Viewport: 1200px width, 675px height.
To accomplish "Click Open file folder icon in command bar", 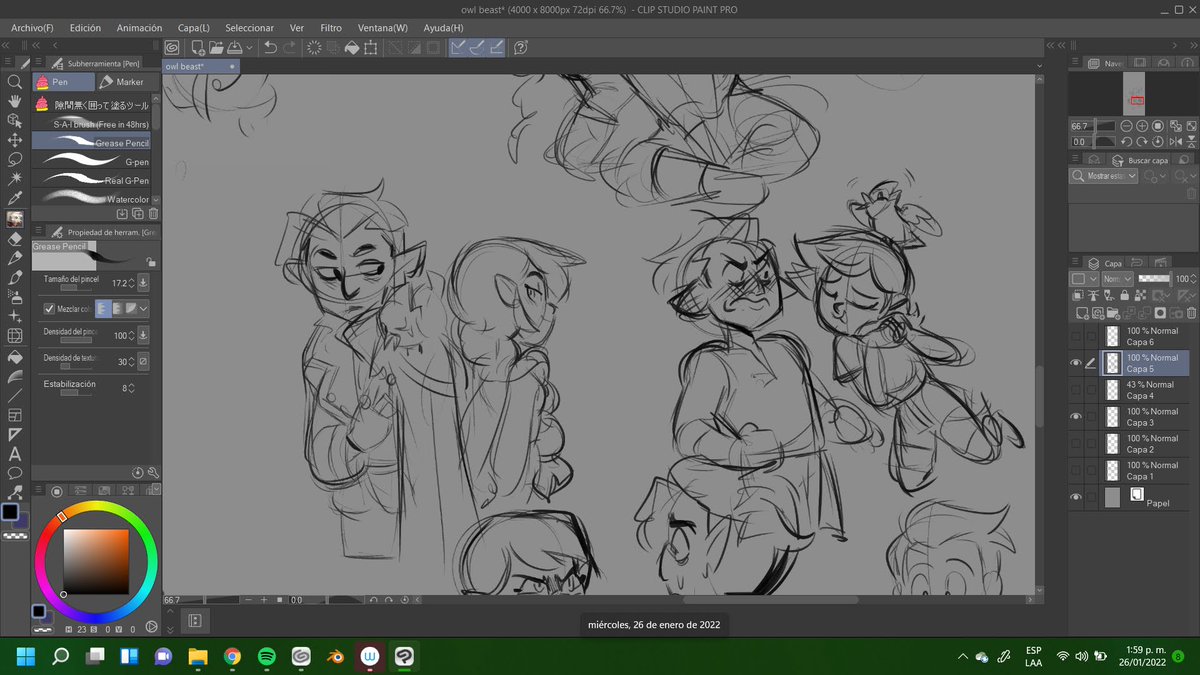I will (x=216, y=47).
